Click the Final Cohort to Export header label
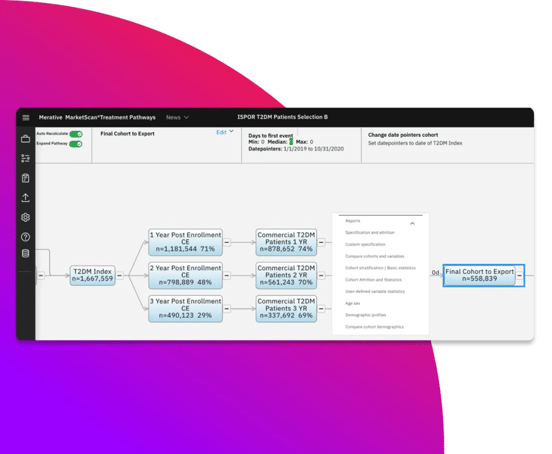552x454 pixels. coord(127,134)
